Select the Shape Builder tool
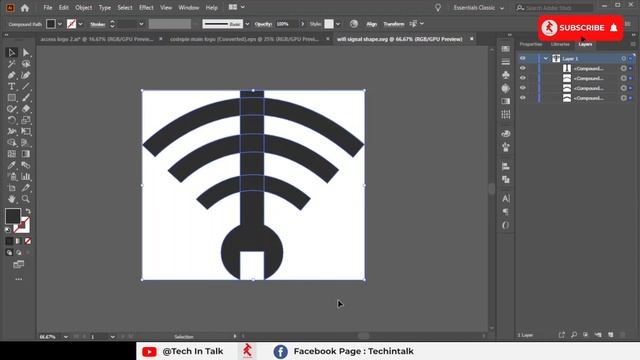The image size is (640, 360). (x=11, y=142)
